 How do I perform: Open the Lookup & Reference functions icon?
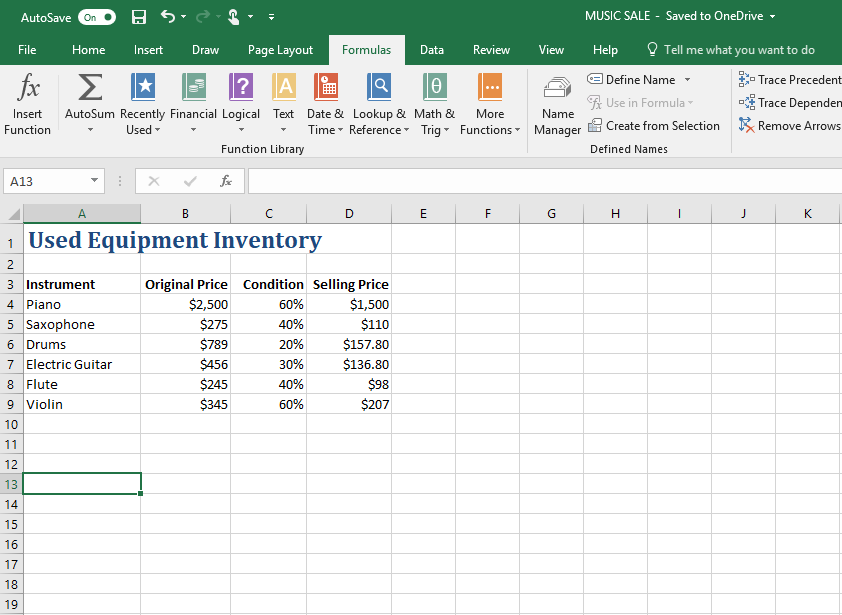378,88
